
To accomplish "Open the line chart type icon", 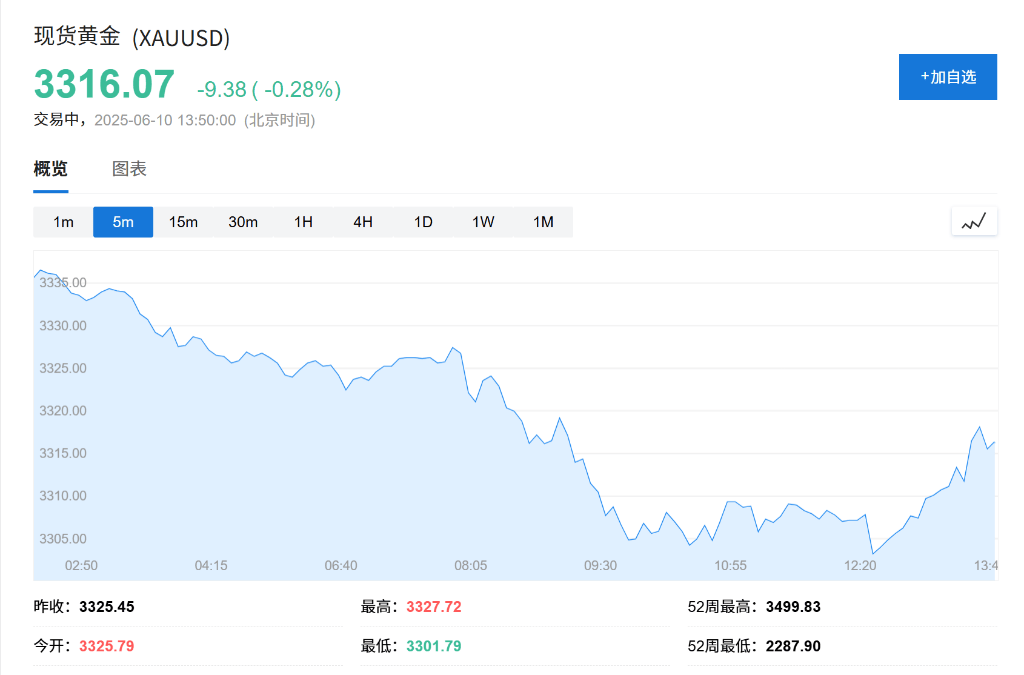I will [x=974, y=222].
